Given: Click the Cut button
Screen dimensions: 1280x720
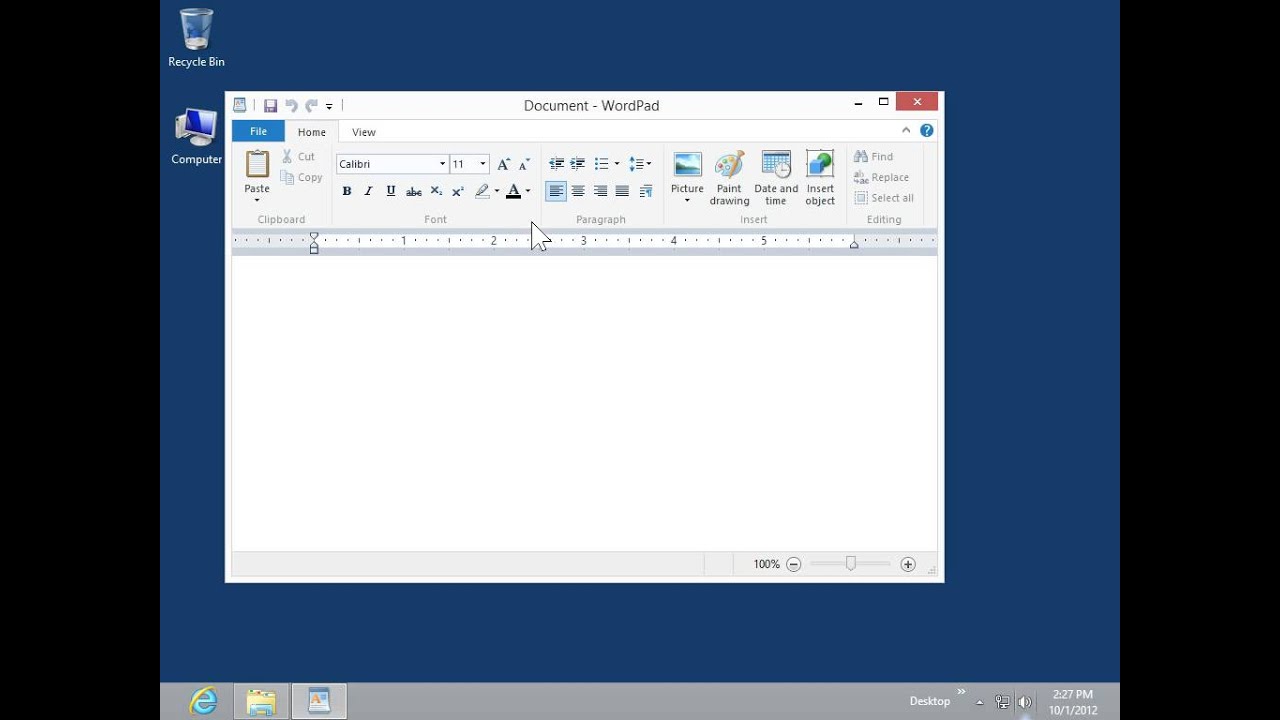Looking at the screenshot, I should pyautogui.click(x=298, y=156).
